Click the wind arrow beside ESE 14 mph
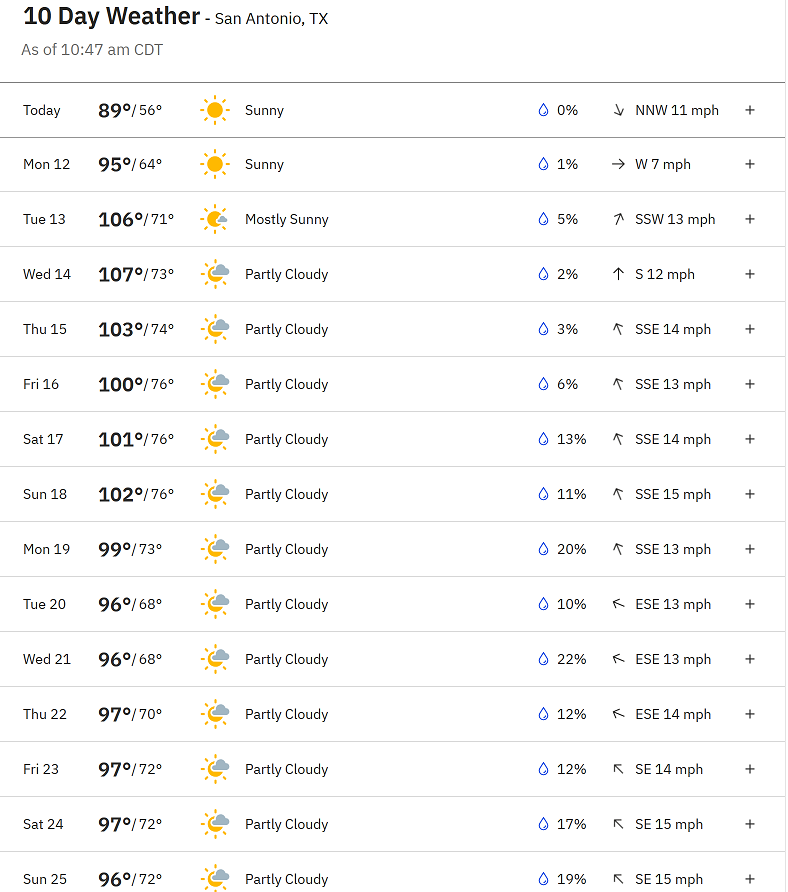The width and height of the screenshot is (788, 892). 618,715
